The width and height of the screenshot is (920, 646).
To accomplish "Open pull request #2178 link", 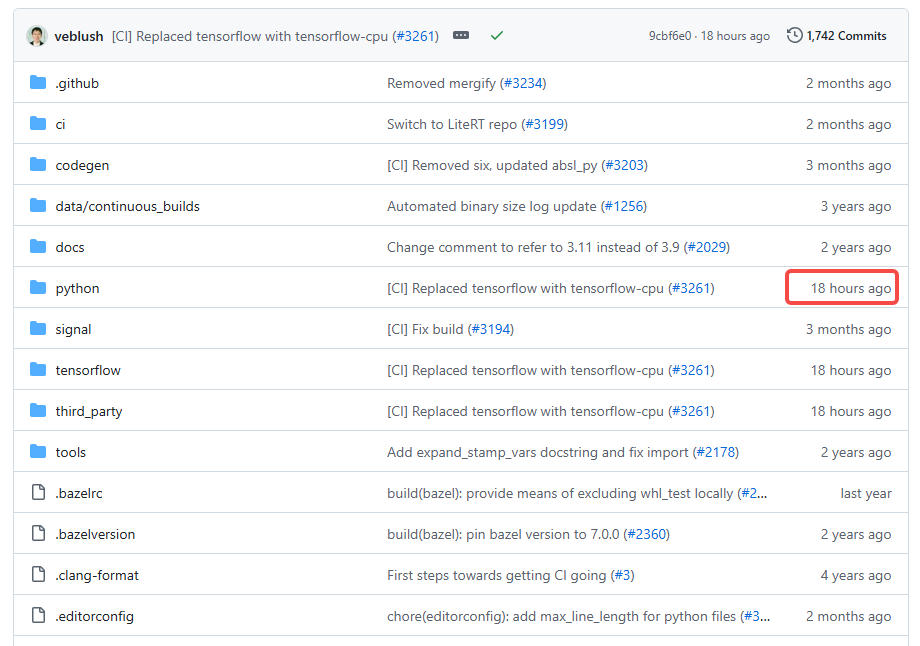I will coord(716,453).
